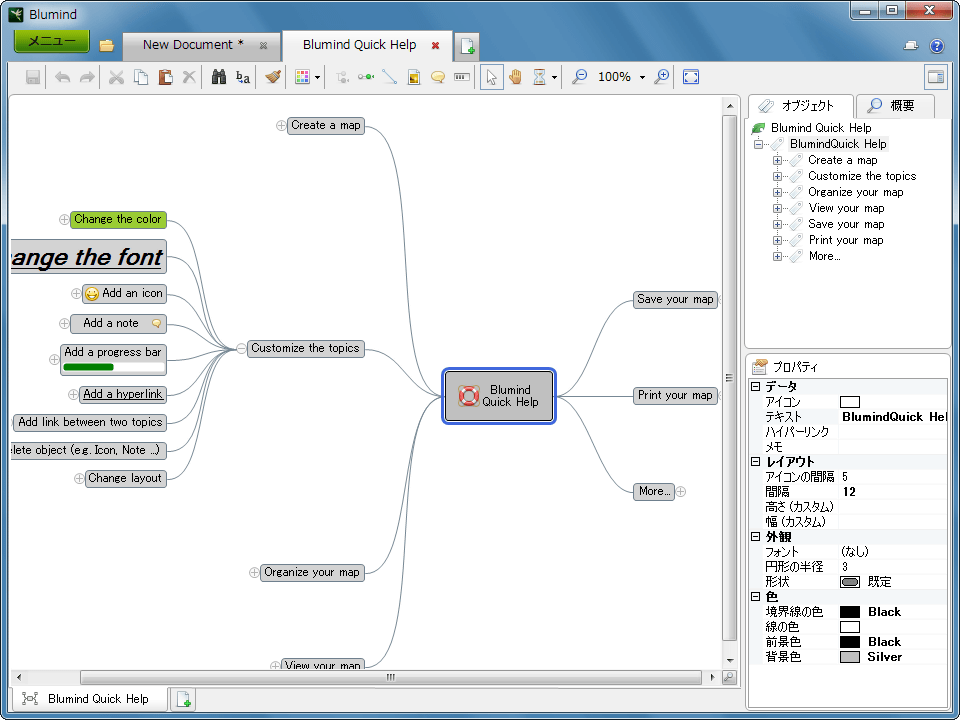
Task: Delete the selection with the X icon
Action: pos(189,77)
